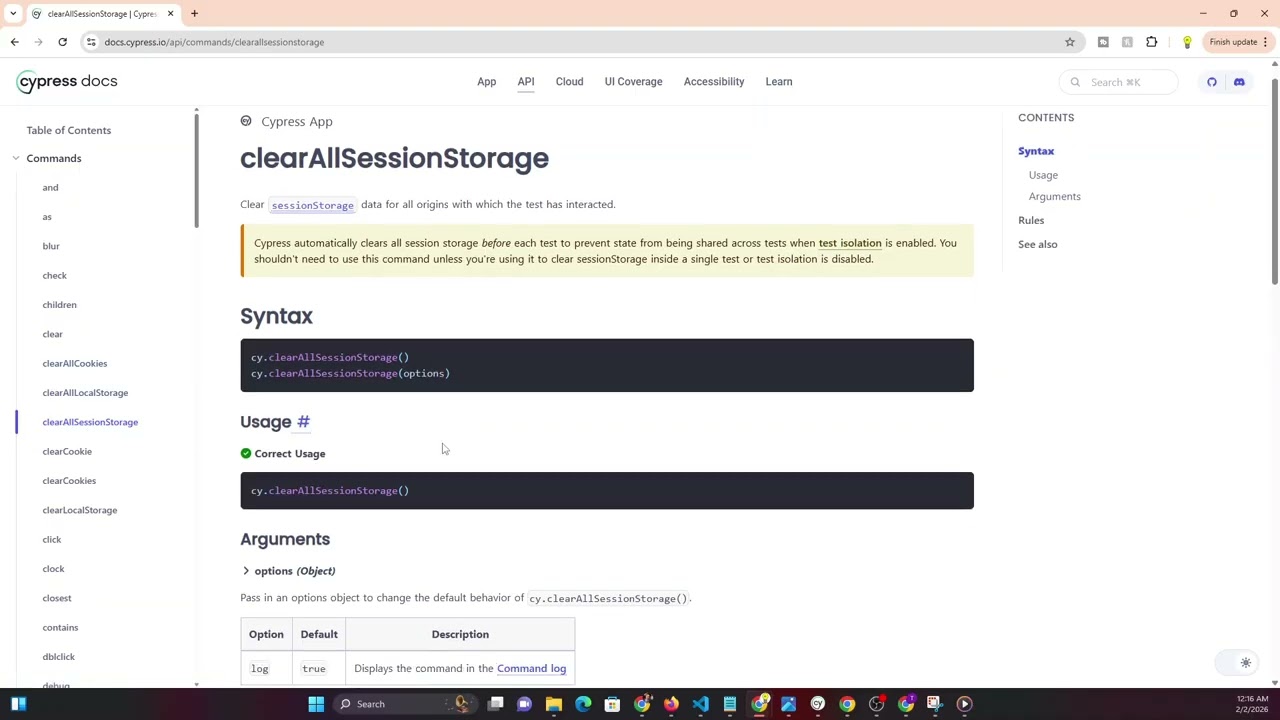Click the Usage heading anchor hash link

303,422
